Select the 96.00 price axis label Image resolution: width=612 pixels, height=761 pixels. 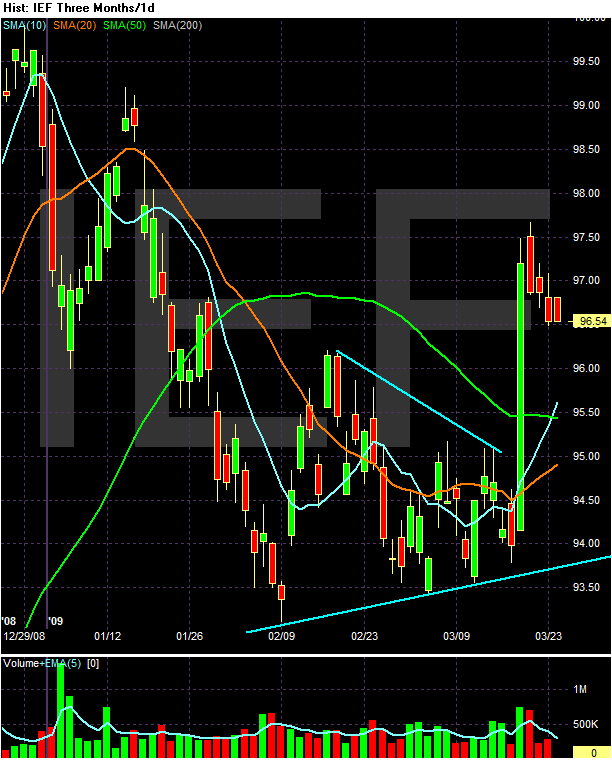click(586, 368)
